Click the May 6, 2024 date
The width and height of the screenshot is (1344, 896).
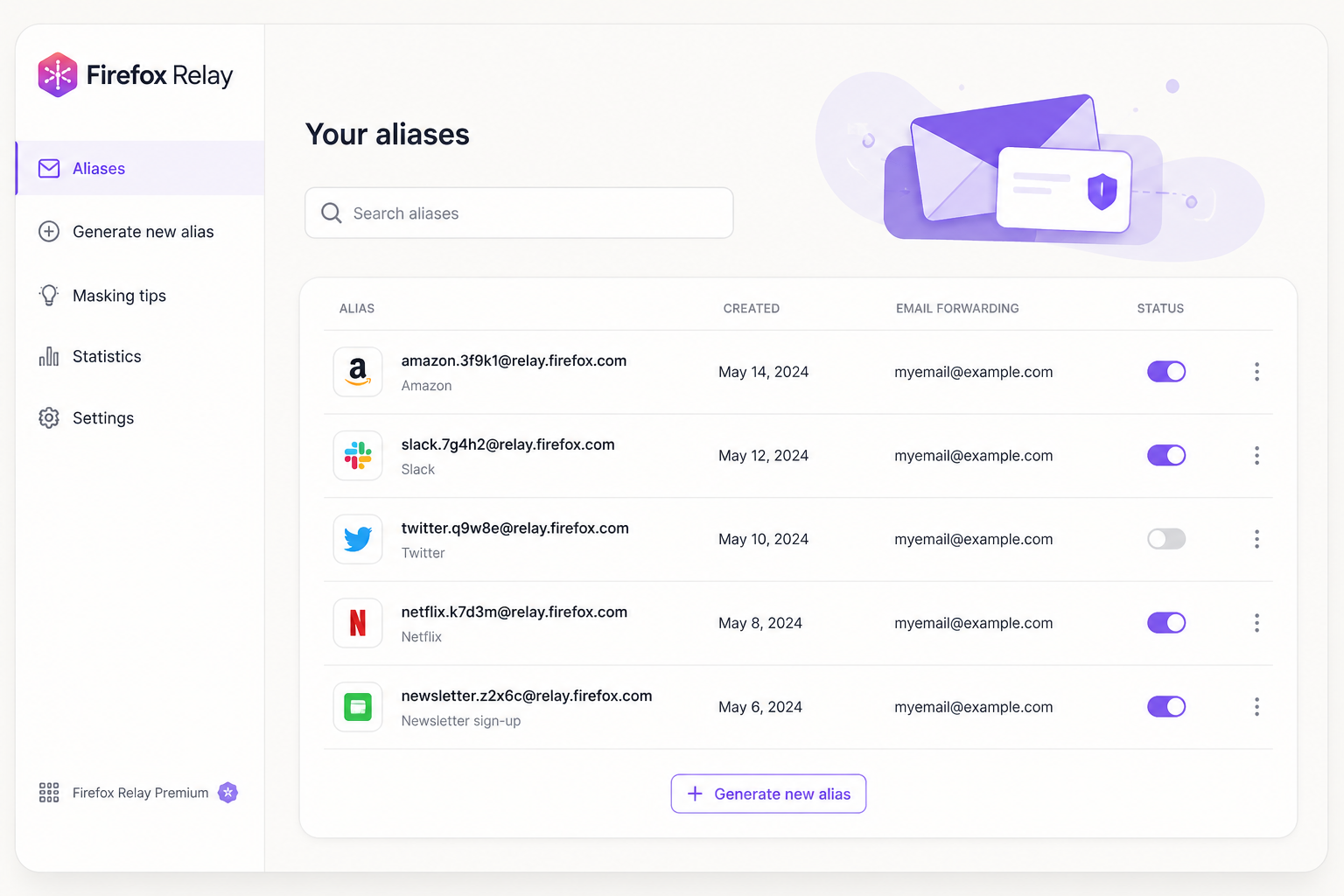(x=760, y=707)
